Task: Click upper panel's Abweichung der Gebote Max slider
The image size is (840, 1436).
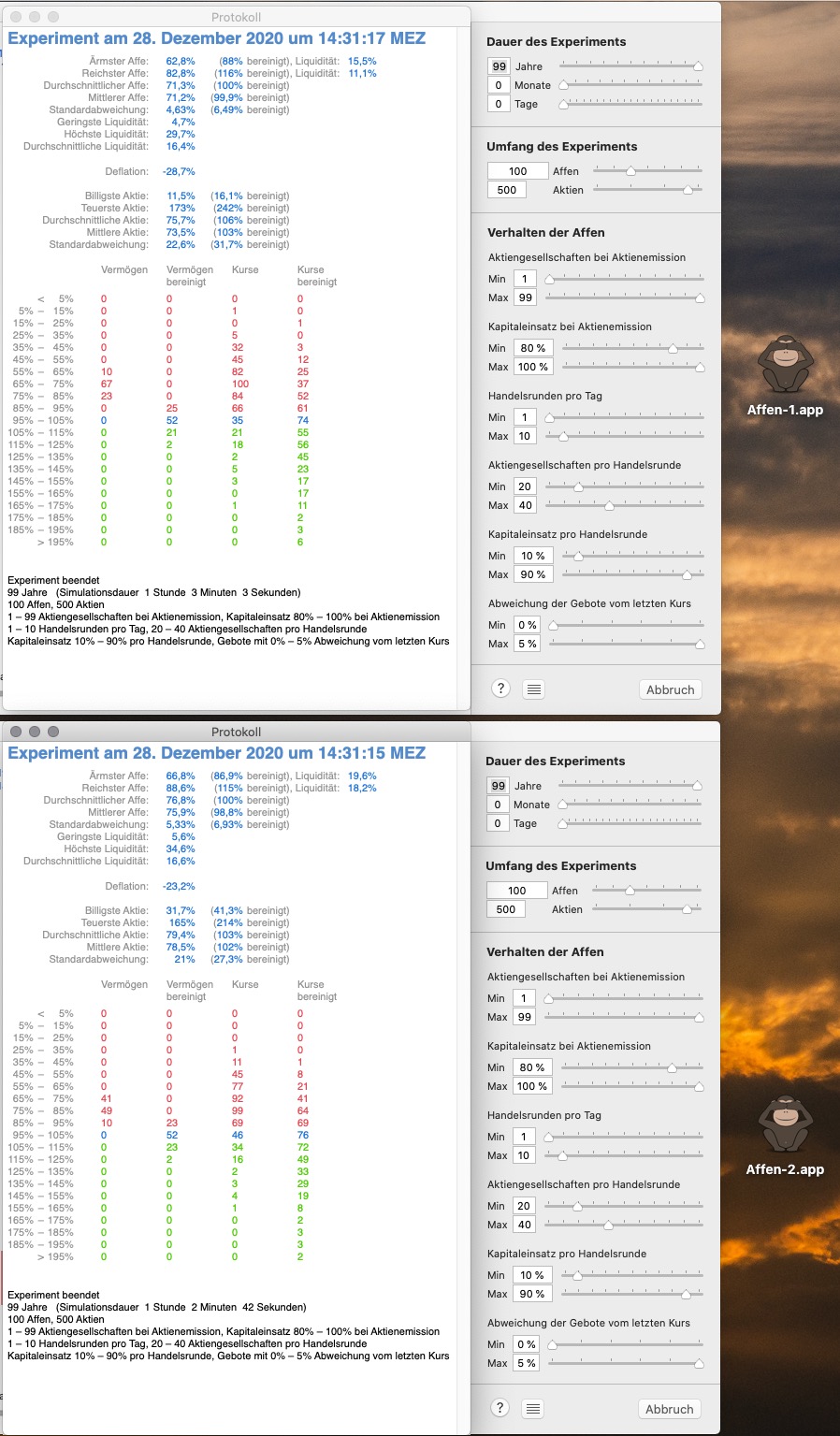Action: (x=627, y=644)
